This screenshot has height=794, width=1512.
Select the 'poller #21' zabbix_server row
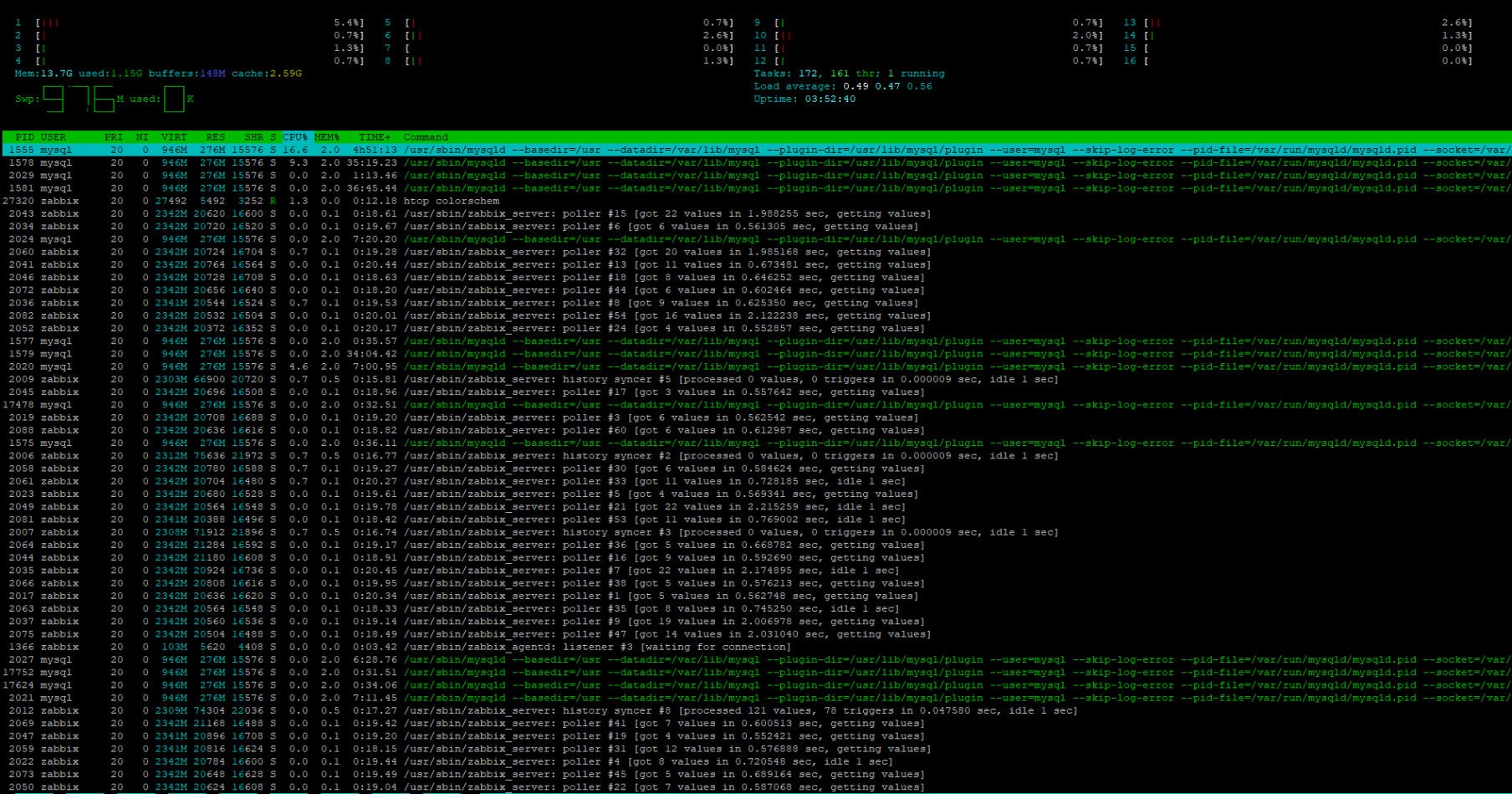tap(756, 506)
